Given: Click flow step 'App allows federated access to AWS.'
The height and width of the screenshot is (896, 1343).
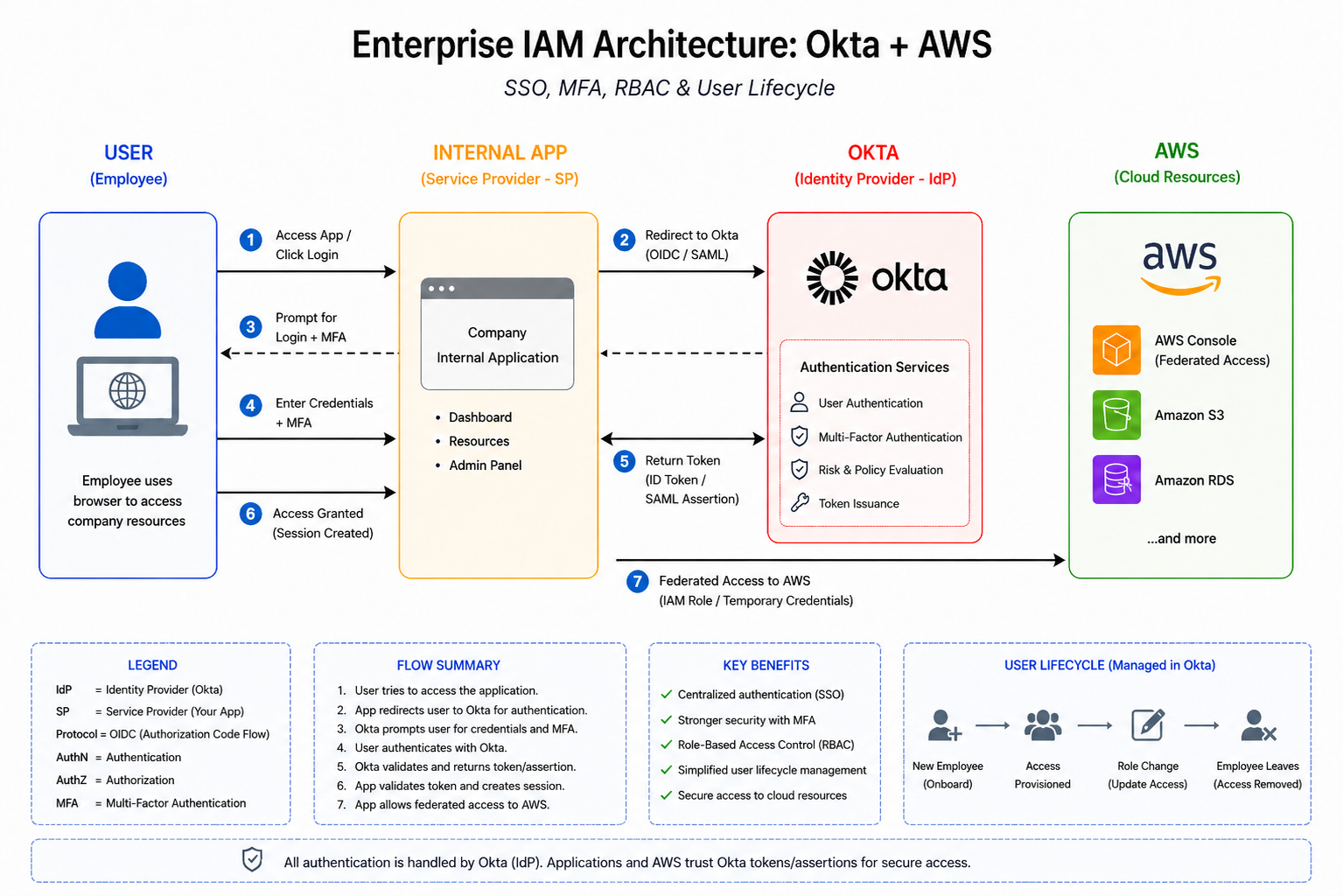Looking at the screenshot, I should tap(443, 805).
